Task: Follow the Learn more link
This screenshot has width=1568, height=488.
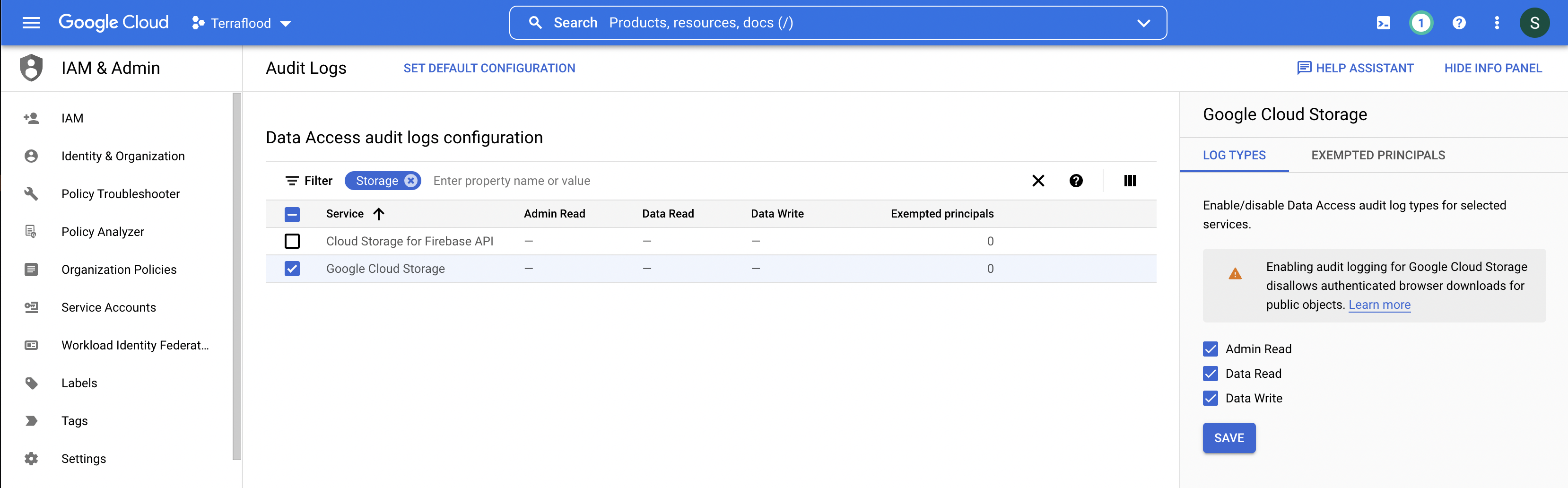Action: coord(1379,305)
